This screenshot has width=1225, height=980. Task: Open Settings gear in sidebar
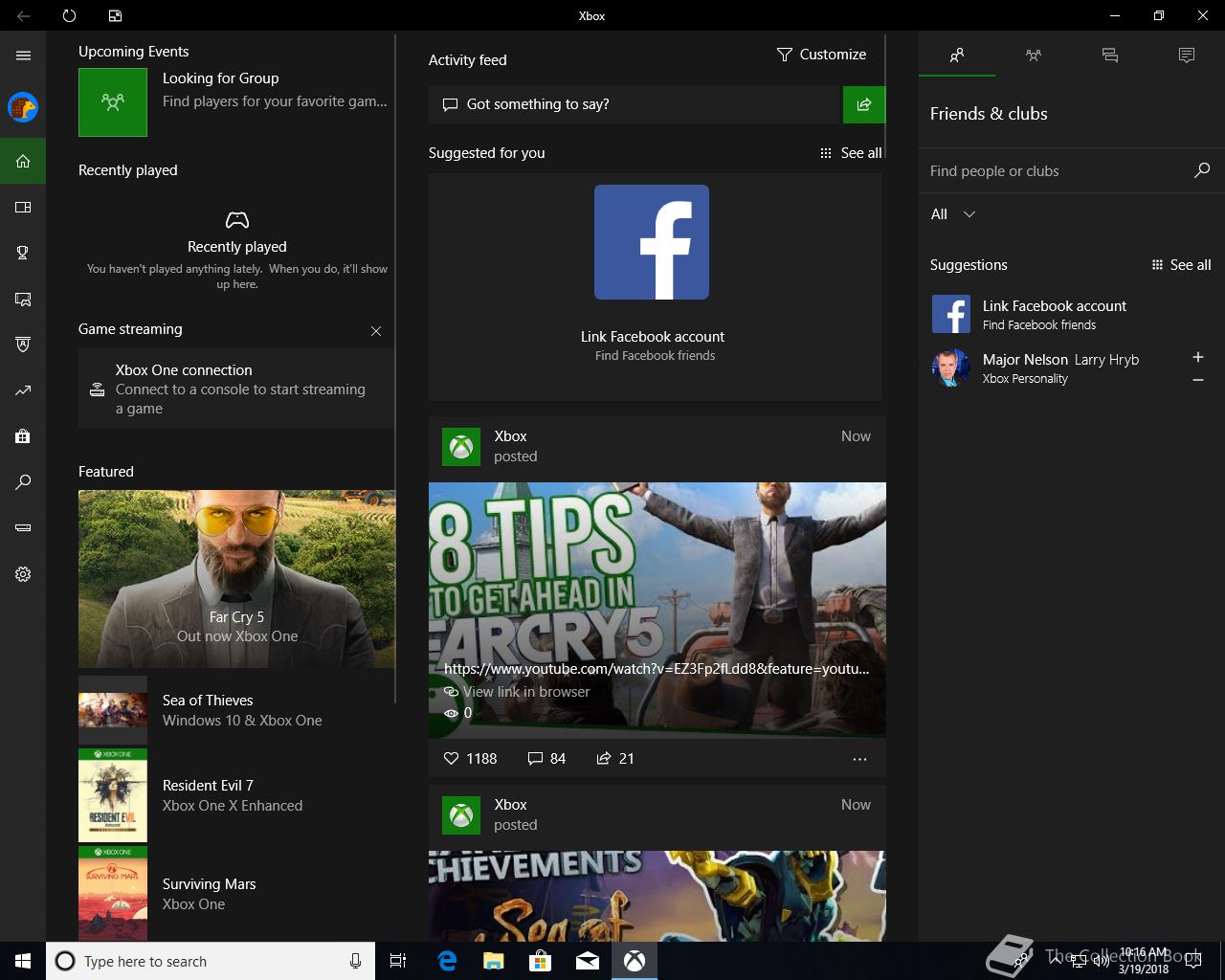click(x=23, y=574)
